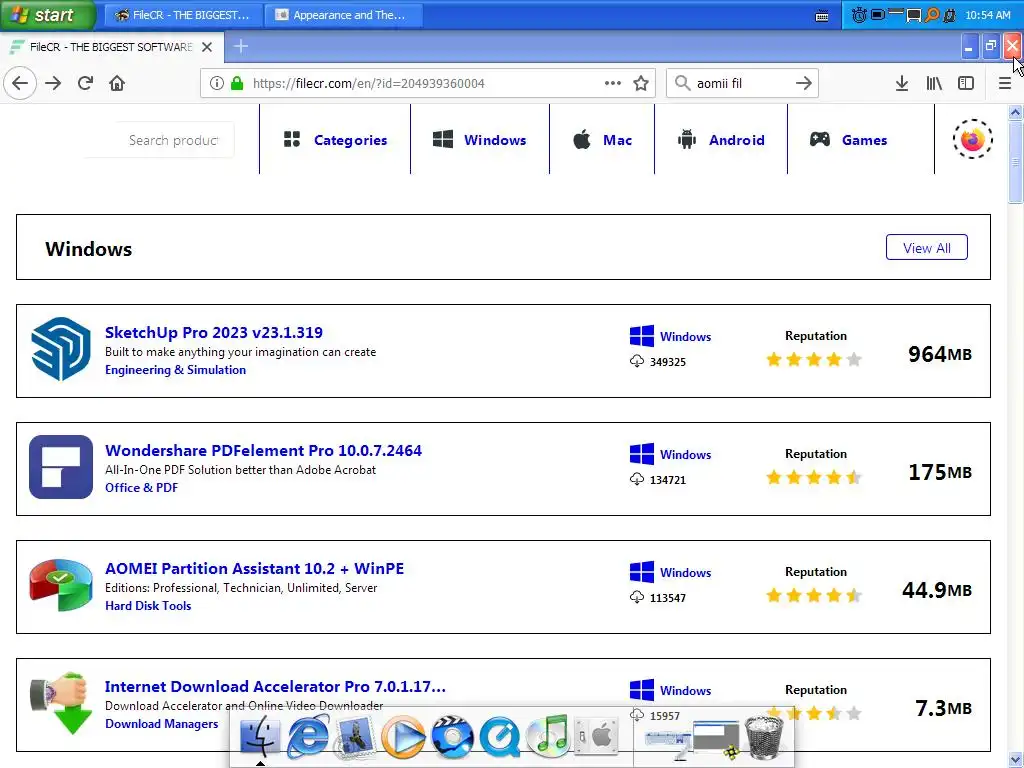Click the star rating in the AOMEI row
The image size is (1024, 768).
814,595
